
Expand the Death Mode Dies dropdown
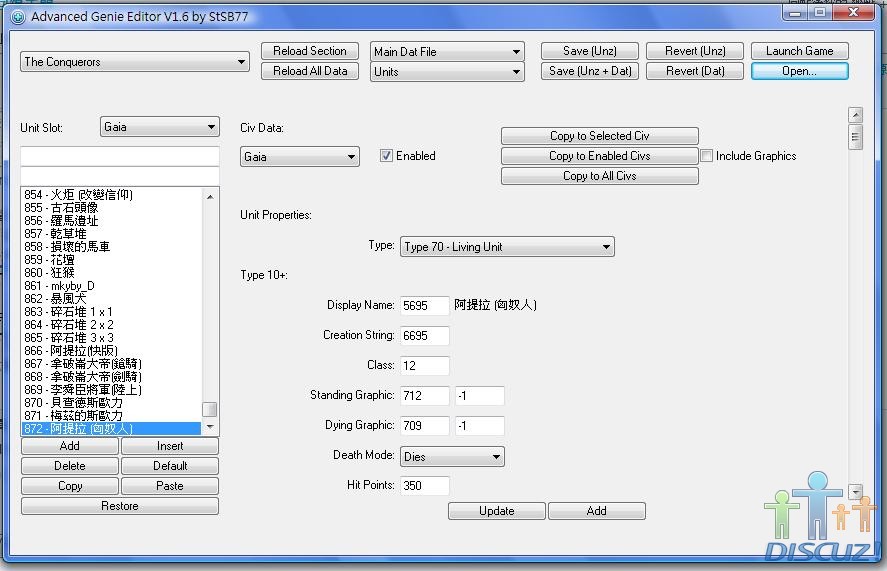pyautogui.click(x=451, y=457)
